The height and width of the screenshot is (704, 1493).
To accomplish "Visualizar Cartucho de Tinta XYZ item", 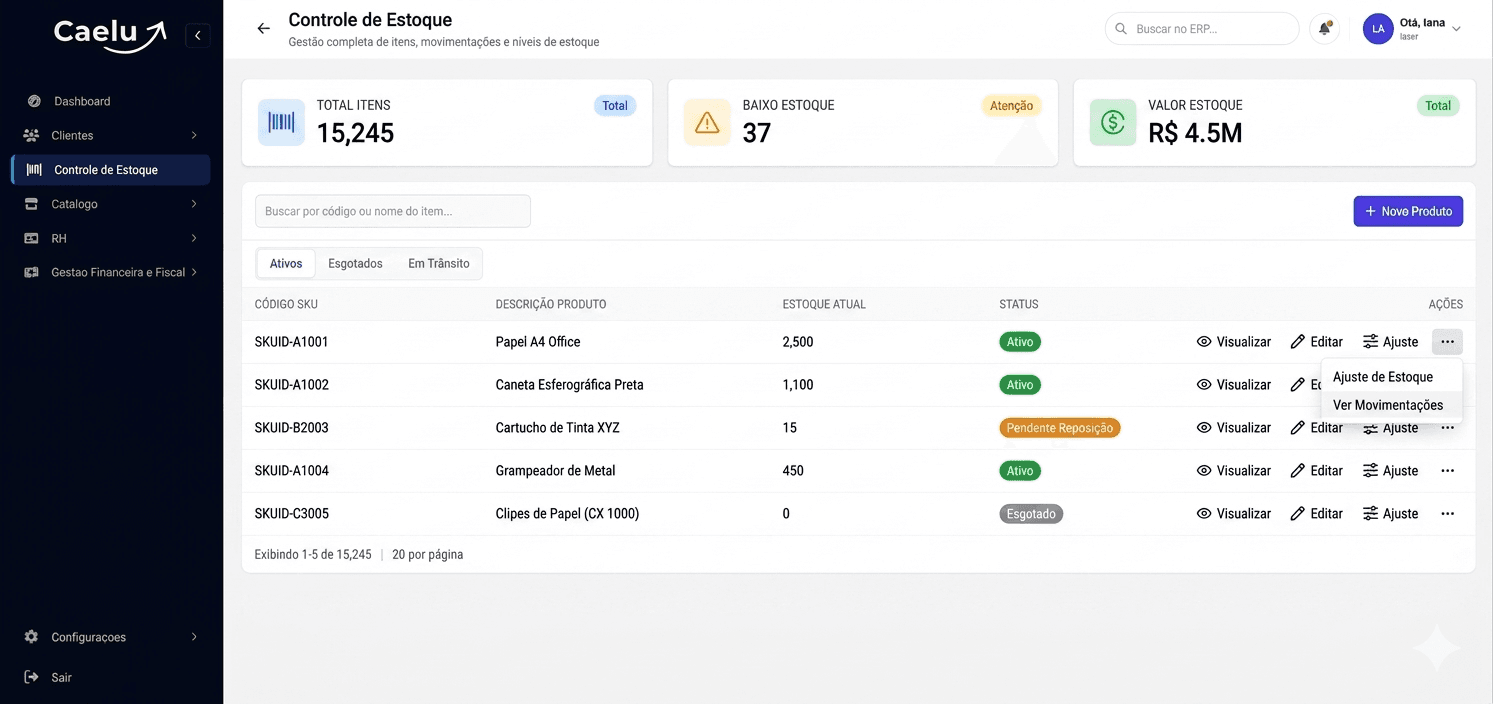I will [1233, 428].
